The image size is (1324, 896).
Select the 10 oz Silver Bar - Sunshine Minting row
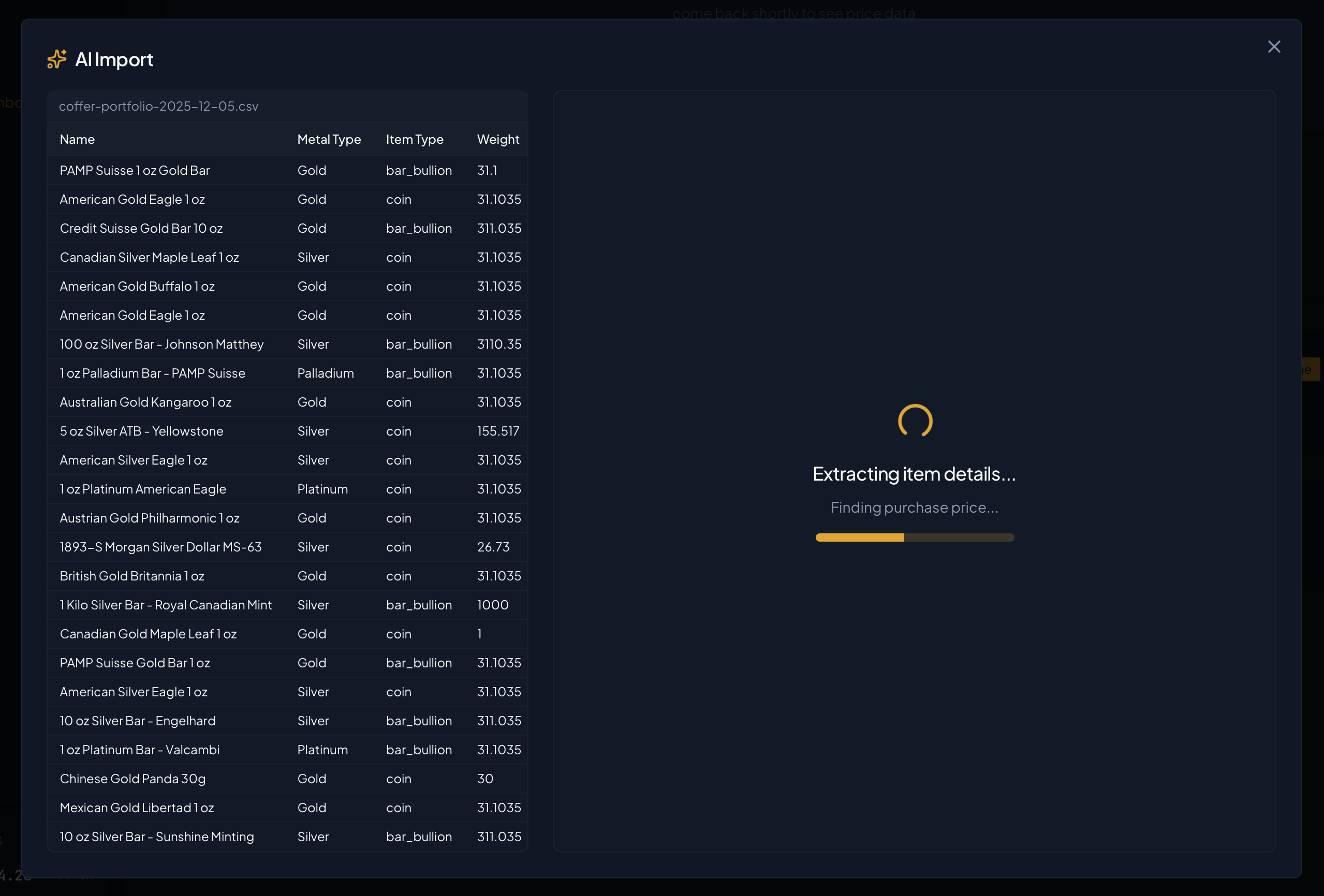point(228,836)
